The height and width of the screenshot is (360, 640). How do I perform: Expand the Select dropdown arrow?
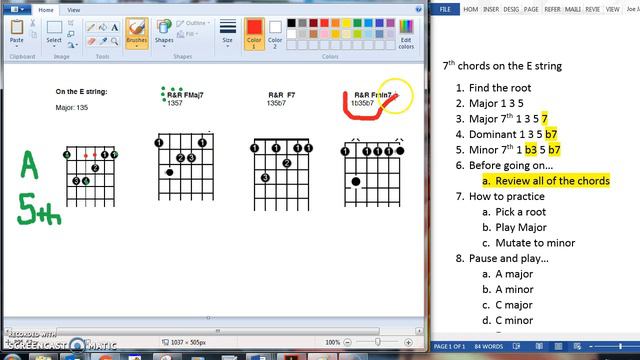(54, 46)
